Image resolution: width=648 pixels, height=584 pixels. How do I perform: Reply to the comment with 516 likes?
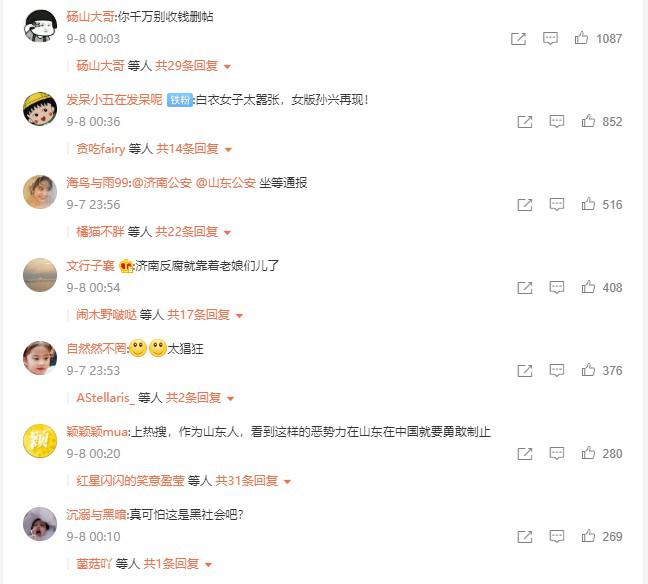coord(557,204)
